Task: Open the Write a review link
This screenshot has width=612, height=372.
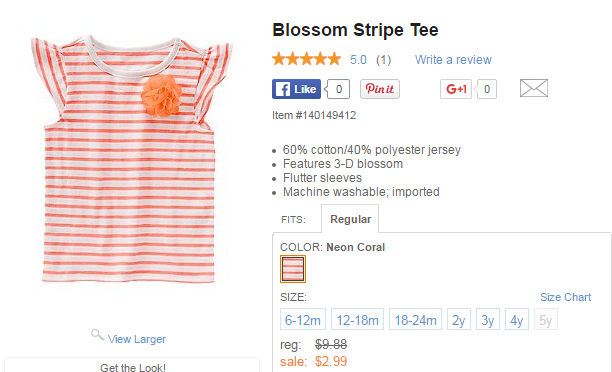Action: 453,60
